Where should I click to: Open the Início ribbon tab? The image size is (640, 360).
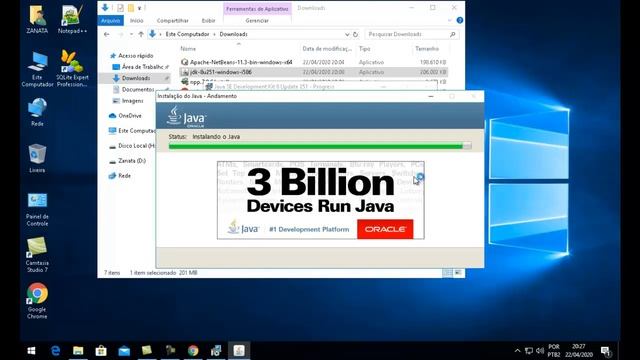137,20
